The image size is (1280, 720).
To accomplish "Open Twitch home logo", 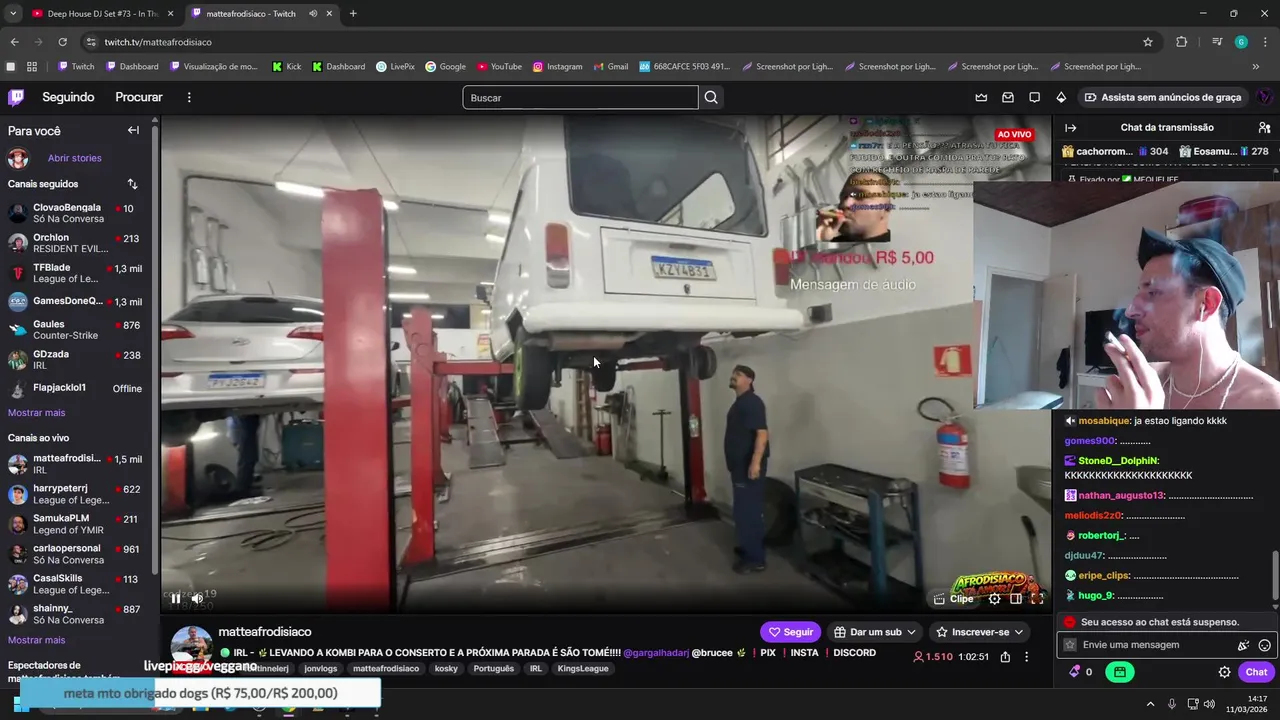I will click(16, 97).
